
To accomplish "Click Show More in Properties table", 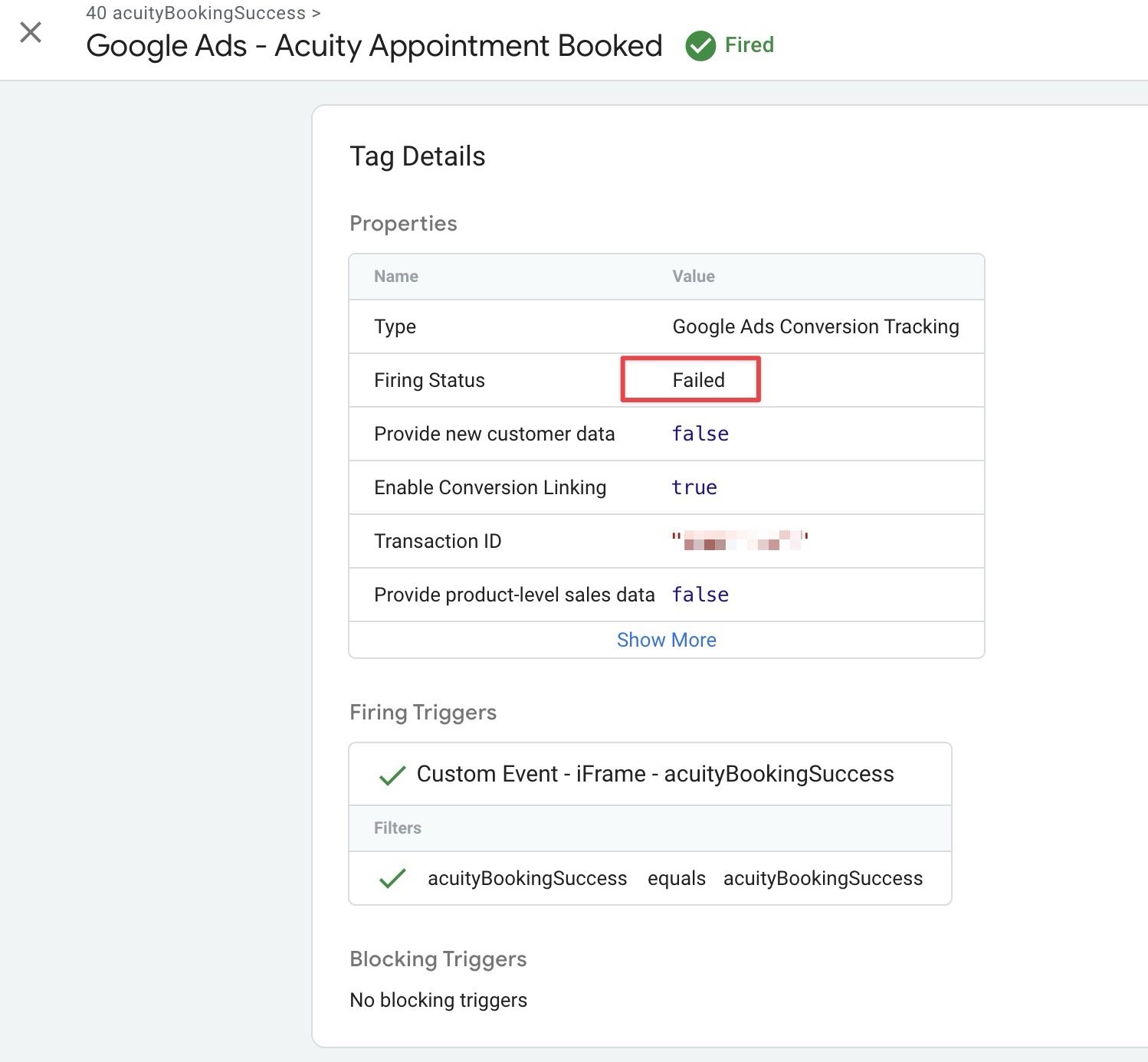I will click(x=666, y=640).
